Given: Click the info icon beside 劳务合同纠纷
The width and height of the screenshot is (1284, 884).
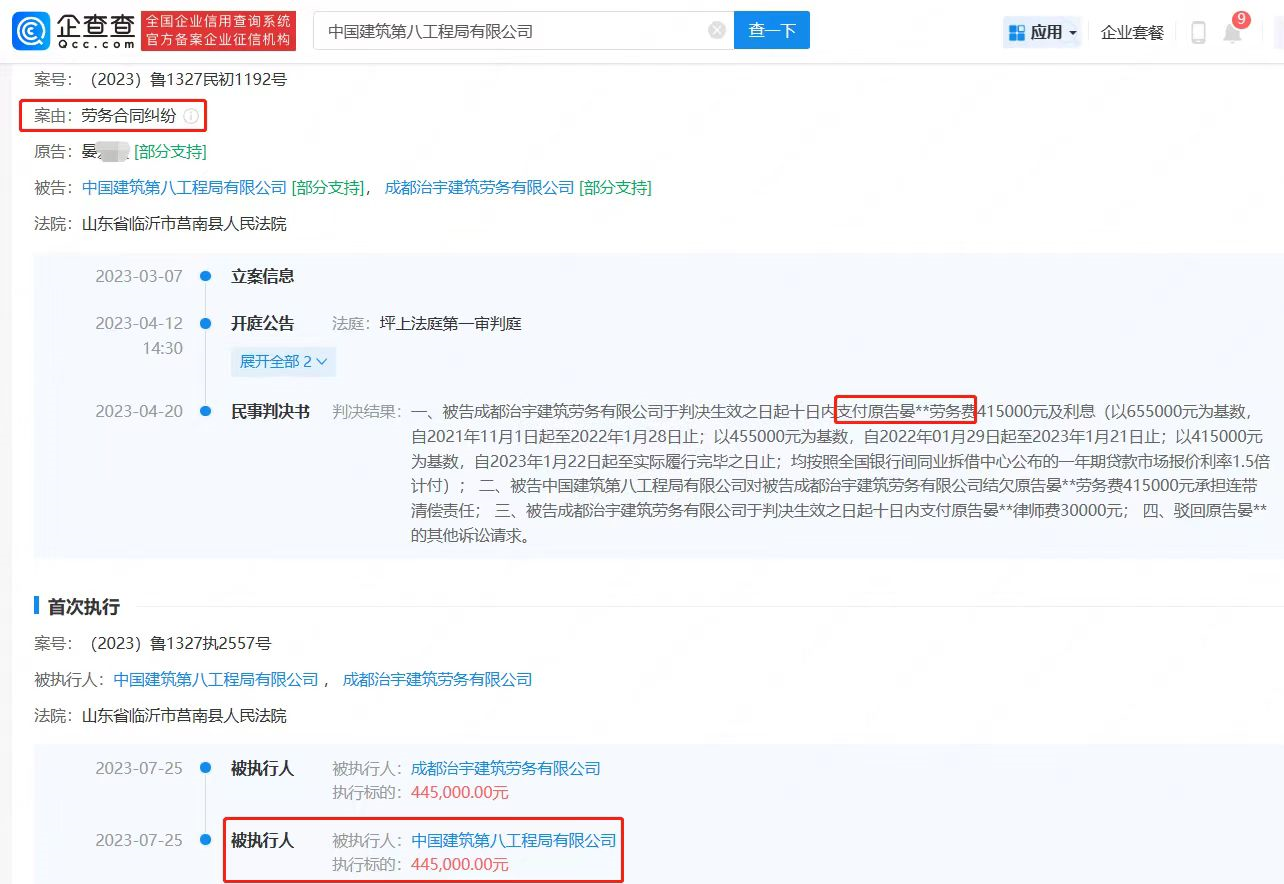Looking at the screenshot, I should pos(191,116).
